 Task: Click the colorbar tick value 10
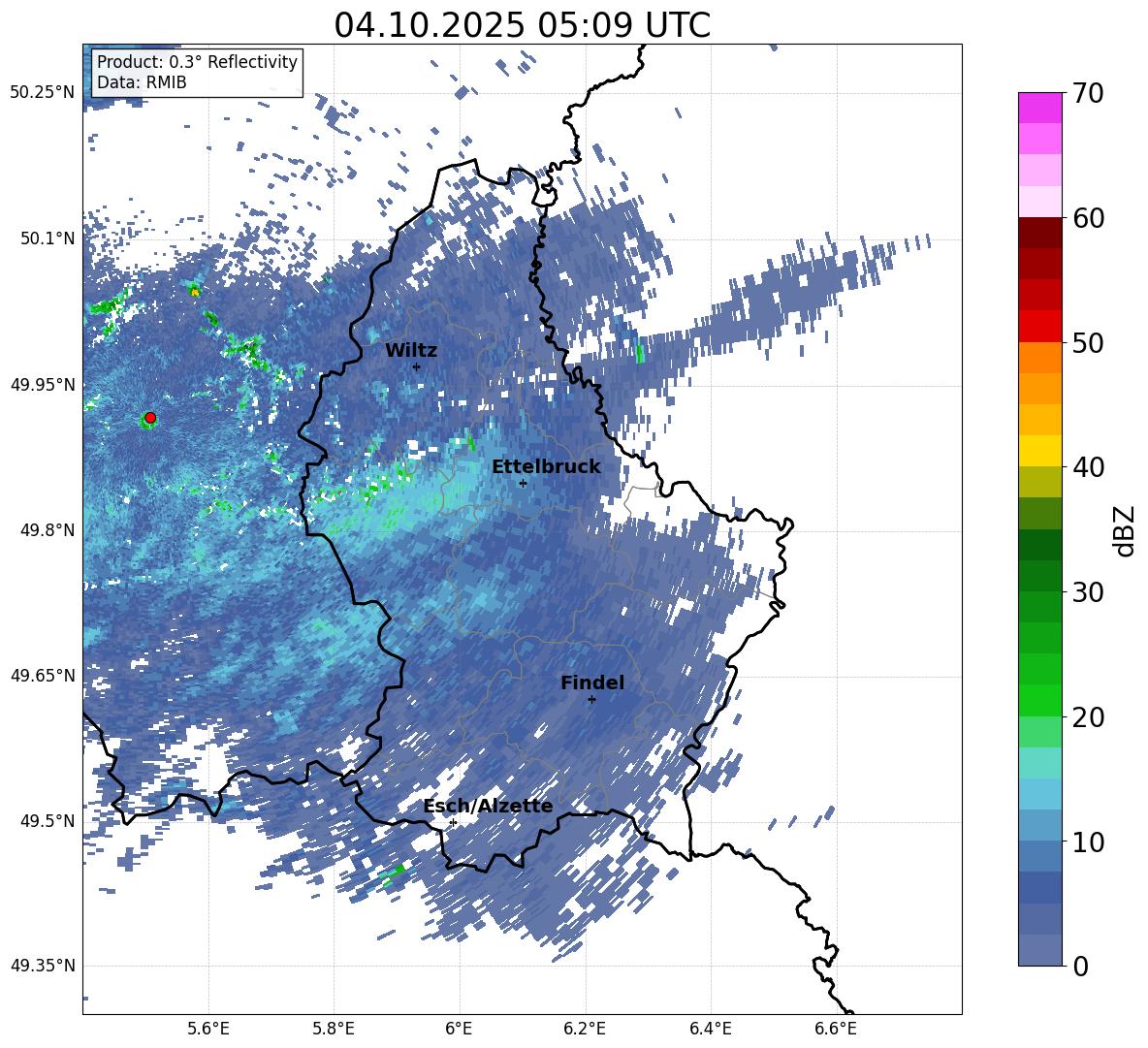(1088, 842)
